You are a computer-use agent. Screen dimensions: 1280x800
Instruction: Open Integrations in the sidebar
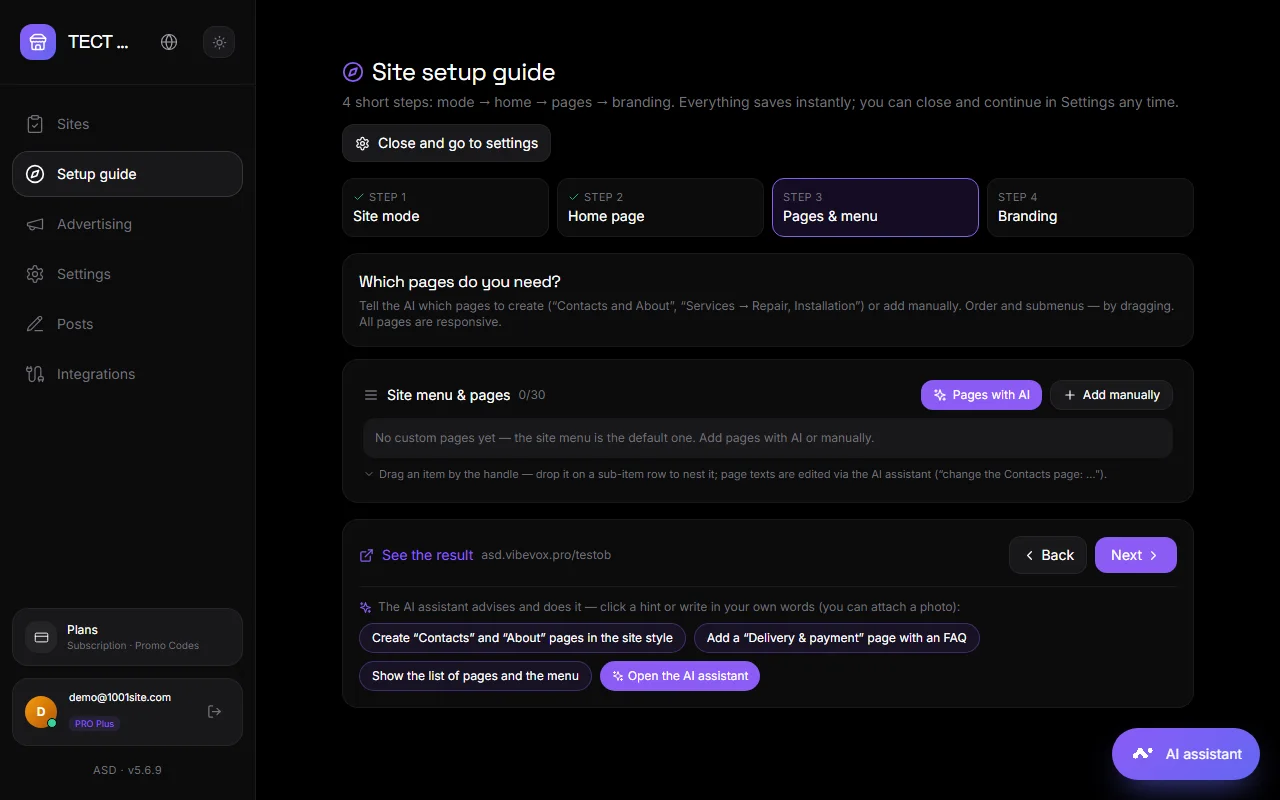[x=127, y=374]
